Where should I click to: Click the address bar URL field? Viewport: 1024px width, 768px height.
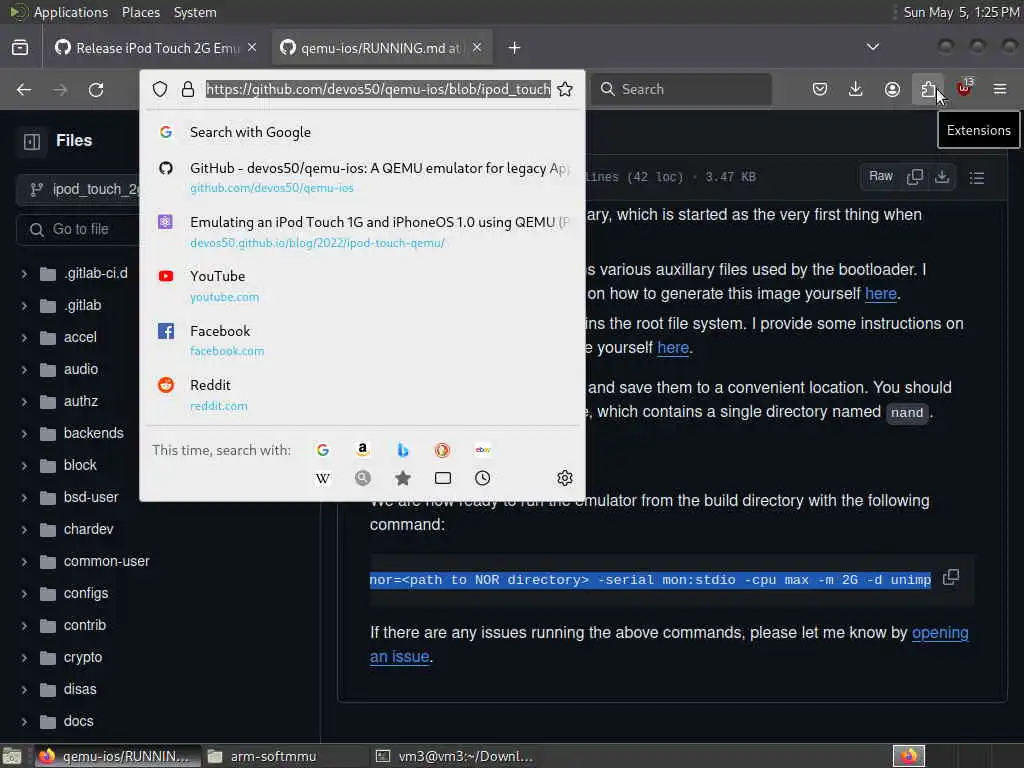378,89
